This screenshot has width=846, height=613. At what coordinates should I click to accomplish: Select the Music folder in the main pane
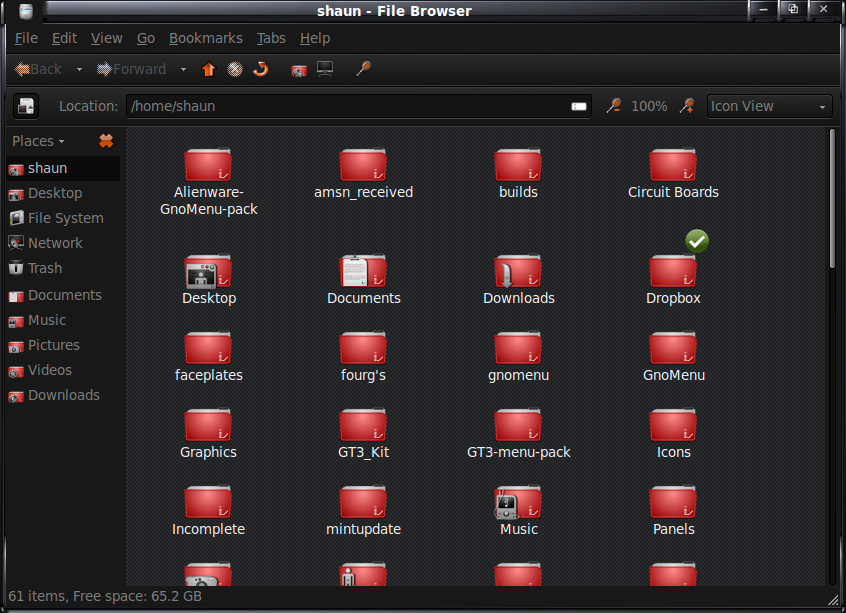518,502
